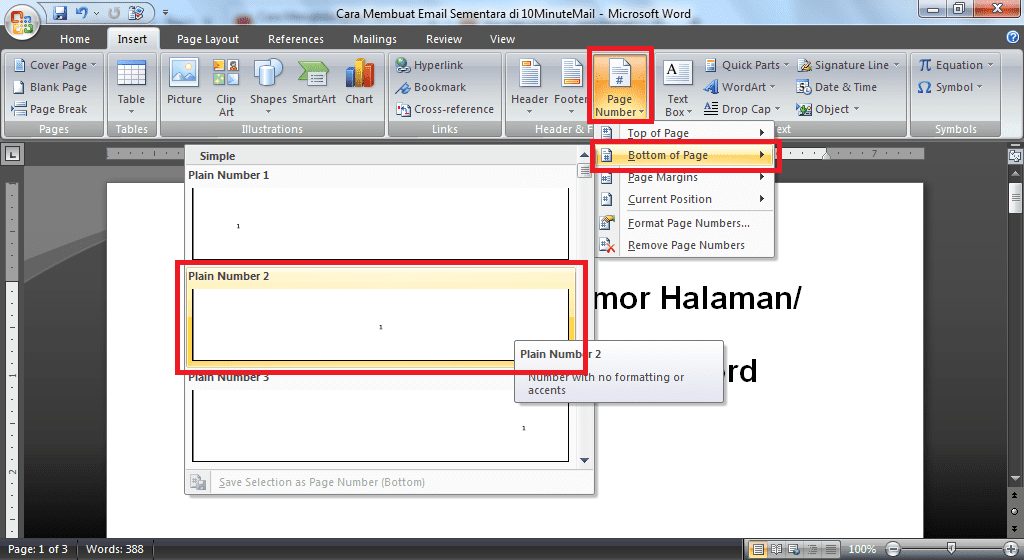Screen dimensions: 1024x560
Task: Add a Bookmark
Action: click(432, 87)
